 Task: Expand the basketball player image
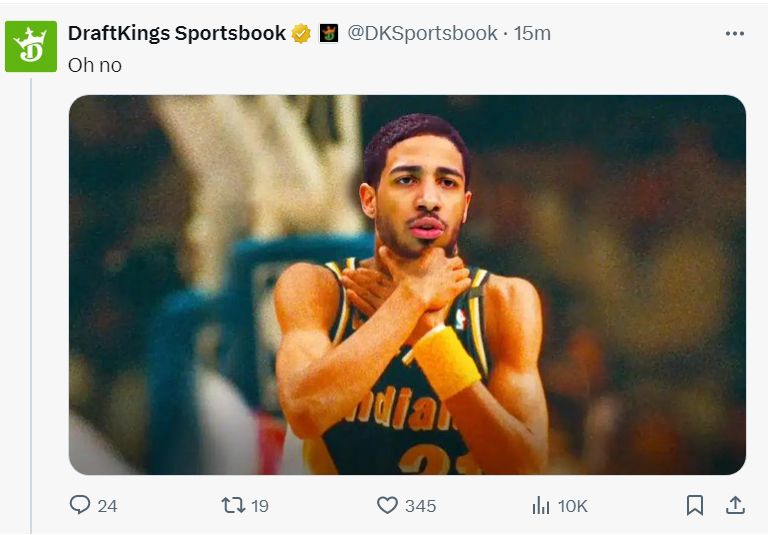tap(407, 284)
